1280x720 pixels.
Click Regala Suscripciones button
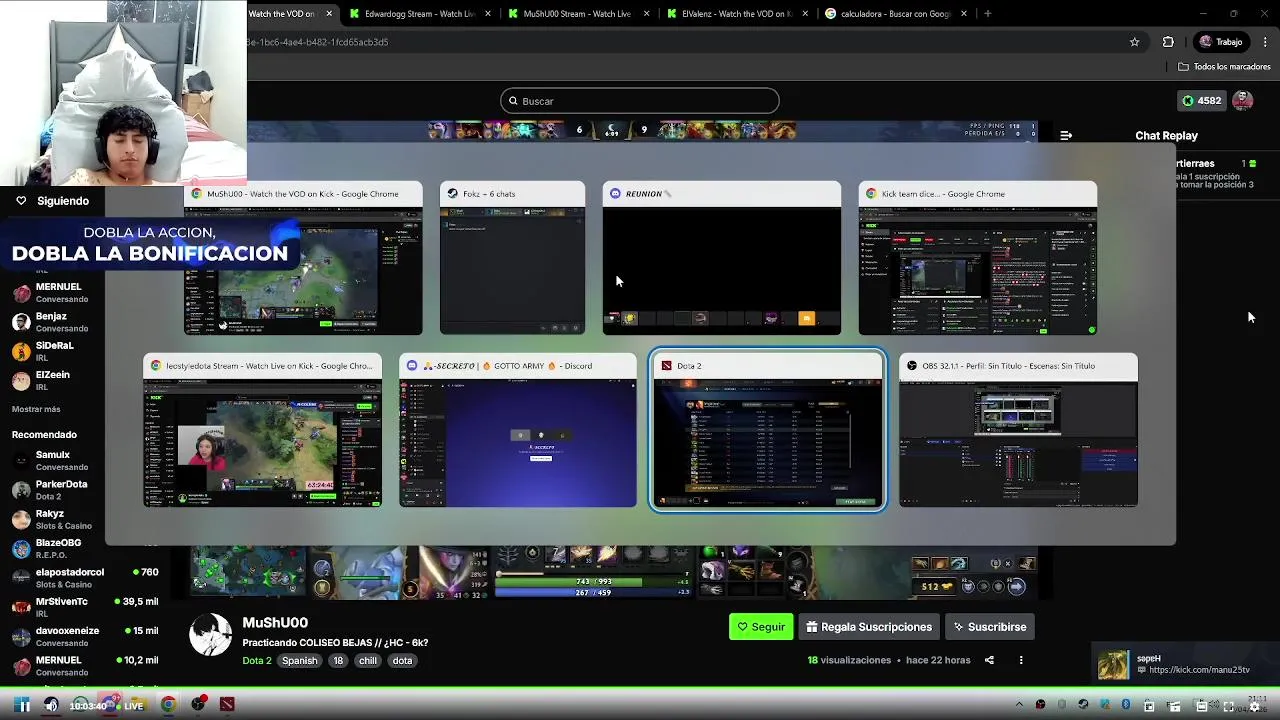click(869, 627)
